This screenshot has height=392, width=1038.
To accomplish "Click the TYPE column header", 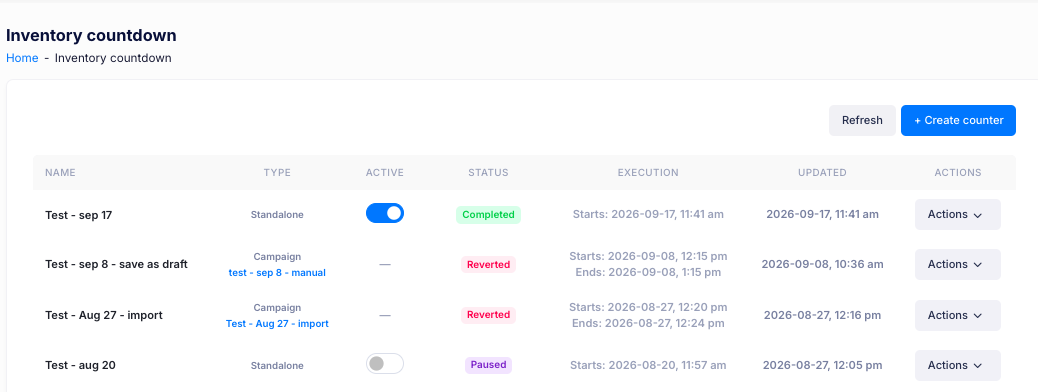I will click(x=277, y=172).
